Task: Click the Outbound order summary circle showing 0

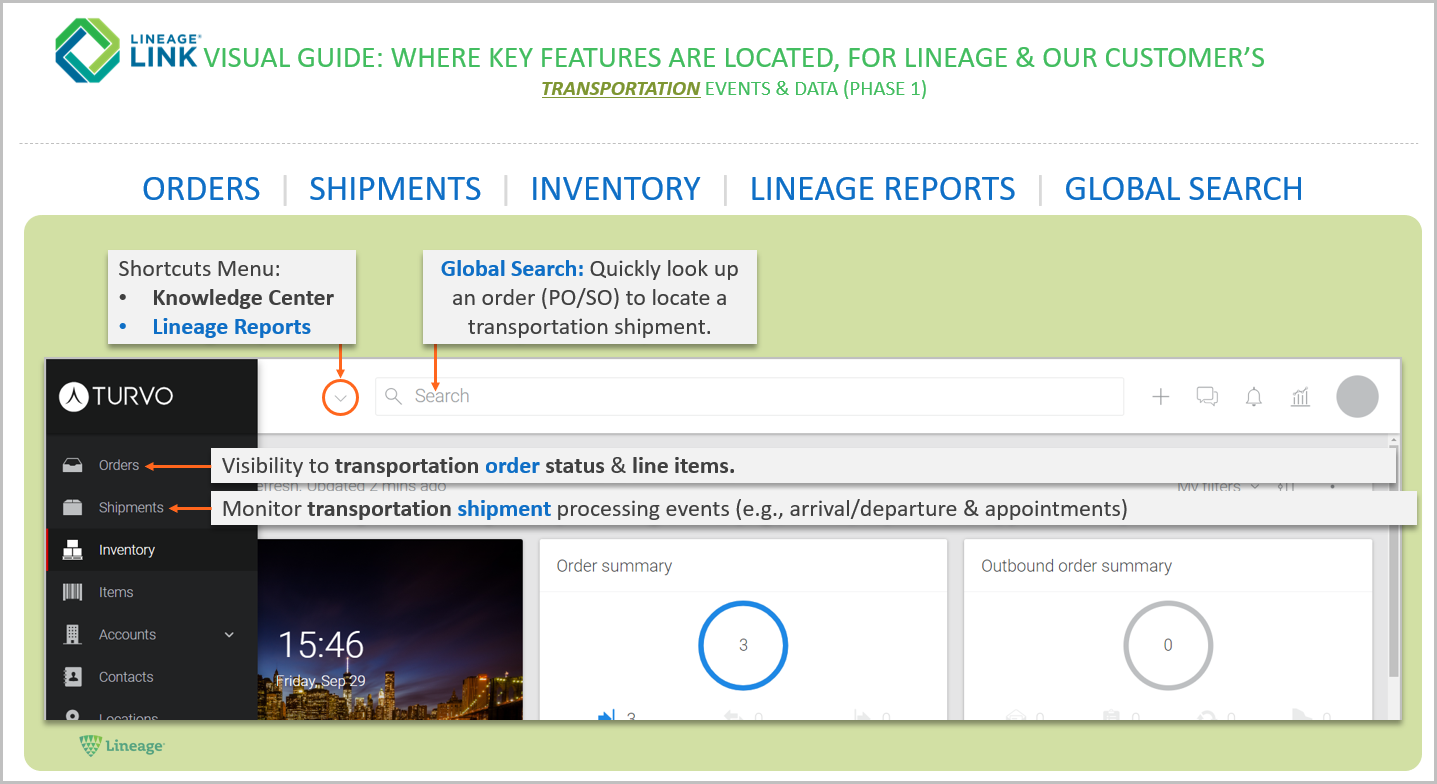Action: click(x=1168, y=645)
